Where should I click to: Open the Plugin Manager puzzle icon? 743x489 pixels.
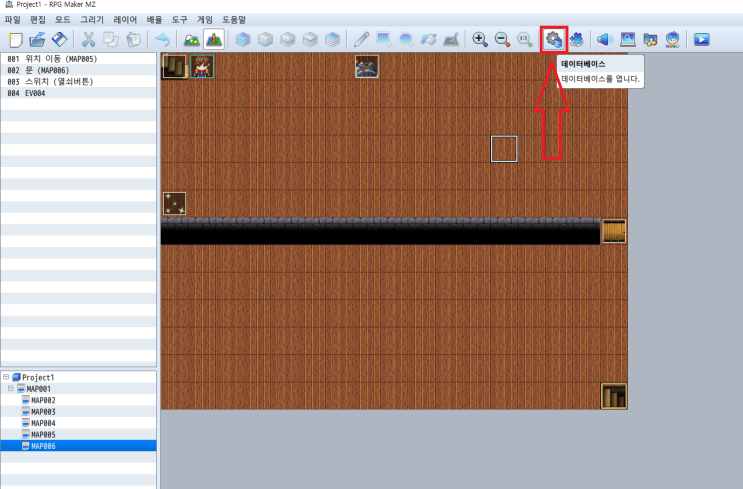click(x=576, y=39)
